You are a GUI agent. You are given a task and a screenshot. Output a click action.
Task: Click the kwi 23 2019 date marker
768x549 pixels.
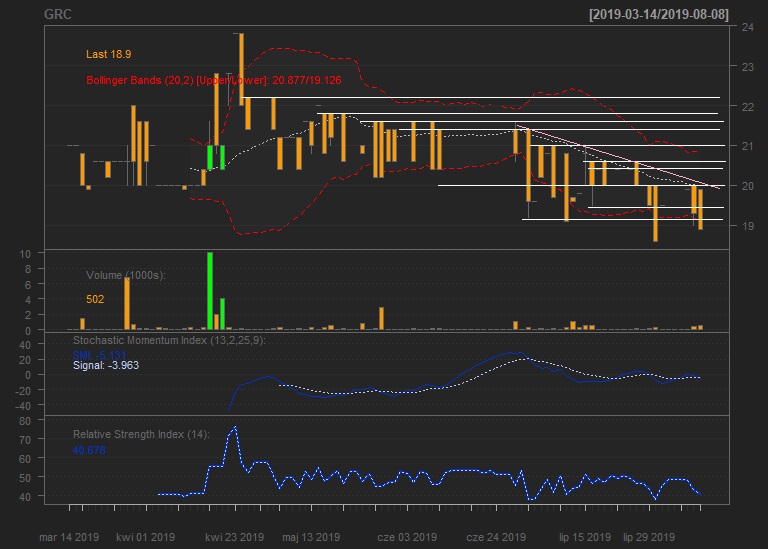pyautogui.click(x=235, y=536)
